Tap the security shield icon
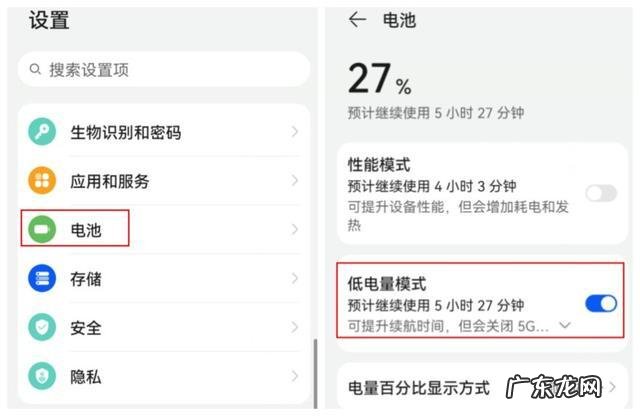The height and width of the screenshot is (416, 640). (x=42, y=328)
